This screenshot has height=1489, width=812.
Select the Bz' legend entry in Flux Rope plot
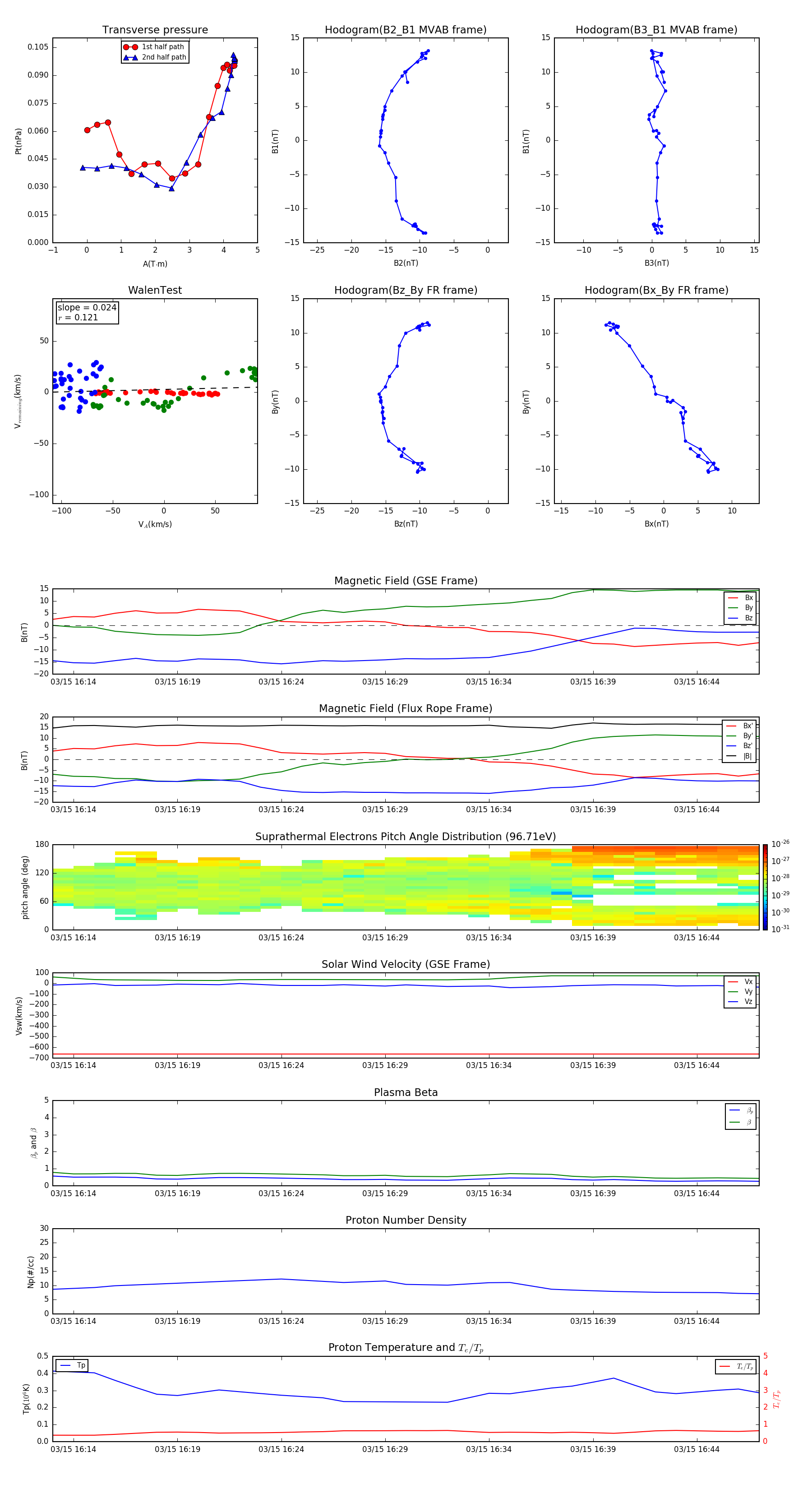click(x=740, y=746)
